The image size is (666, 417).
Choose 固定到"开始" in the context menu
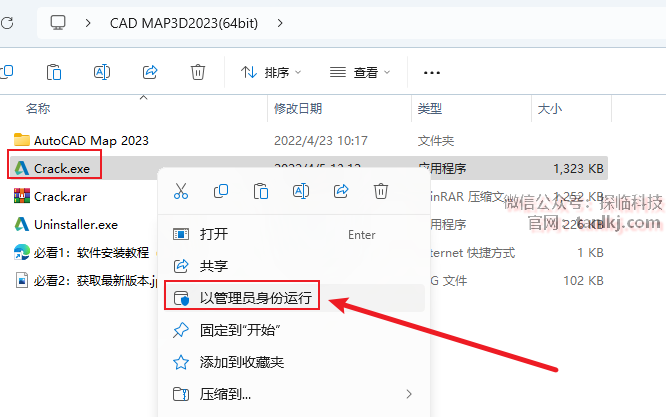(x=294, y=330)
